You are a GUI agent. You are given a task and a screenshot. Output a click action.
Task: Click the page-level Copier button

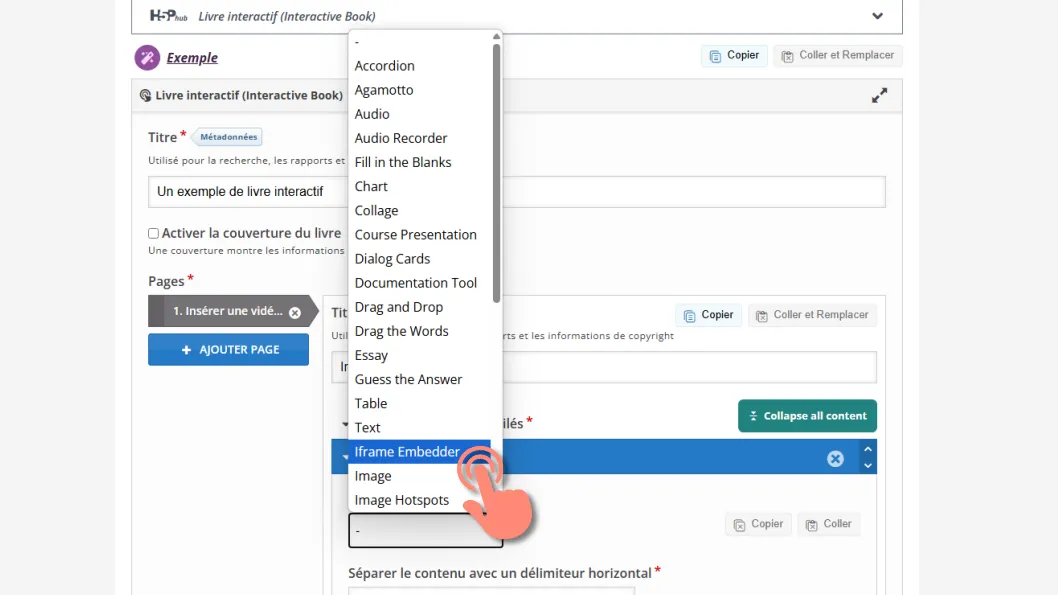[x=708, y=315]
